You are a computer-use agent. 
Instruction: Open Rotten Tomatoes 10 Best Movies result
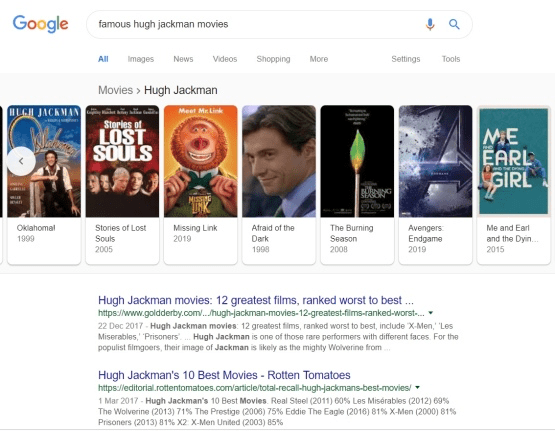click(x=224, y=375)
